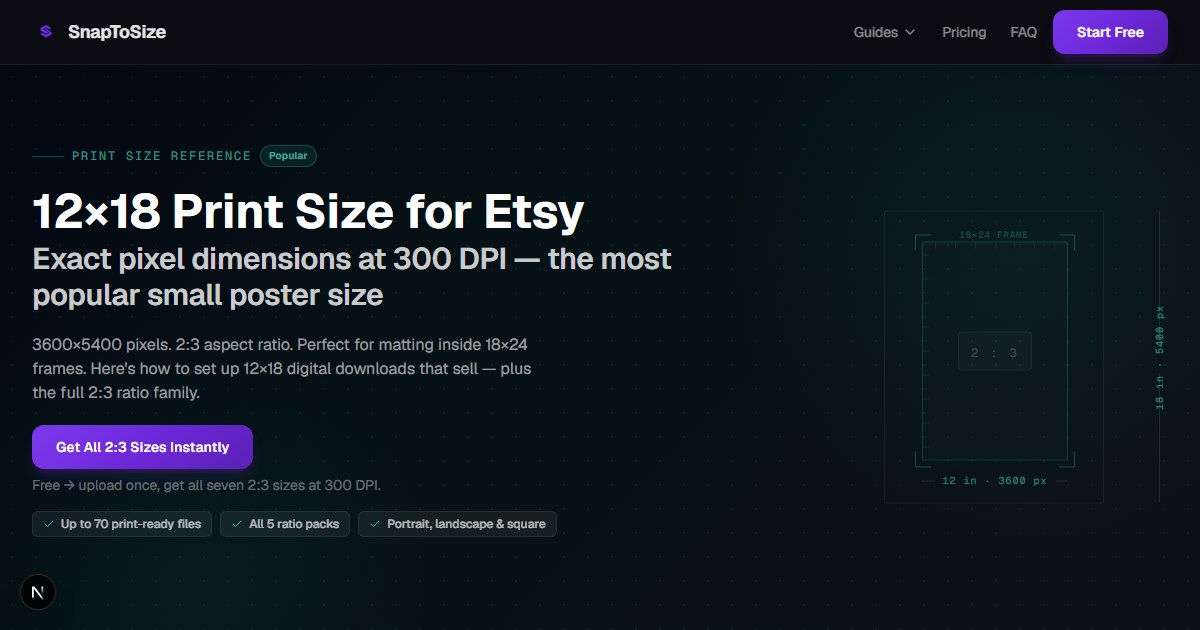This screenshot has height=630, width=1200.
Task: Click the Next.js dev tools icon
Action: 38,592
